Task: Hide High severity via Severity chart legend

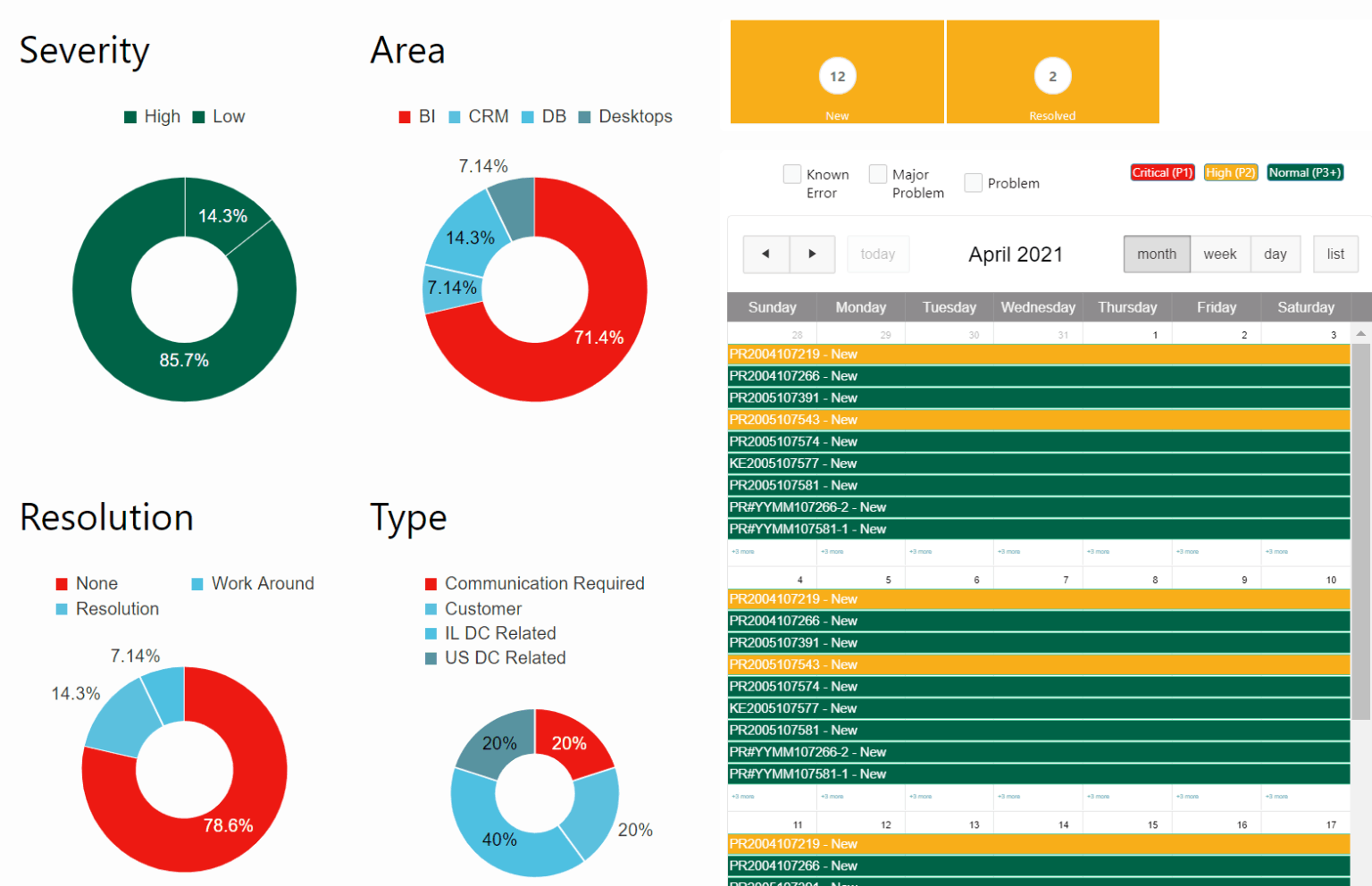Action: [152, 116]
